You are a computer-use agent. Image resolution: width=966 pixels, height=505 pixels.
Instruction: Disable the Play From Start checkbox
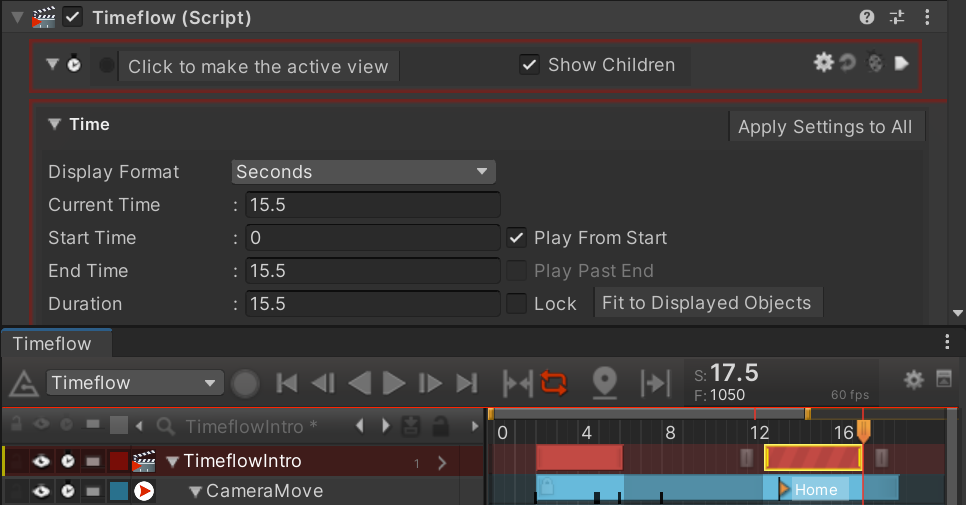tap(516, 238)
